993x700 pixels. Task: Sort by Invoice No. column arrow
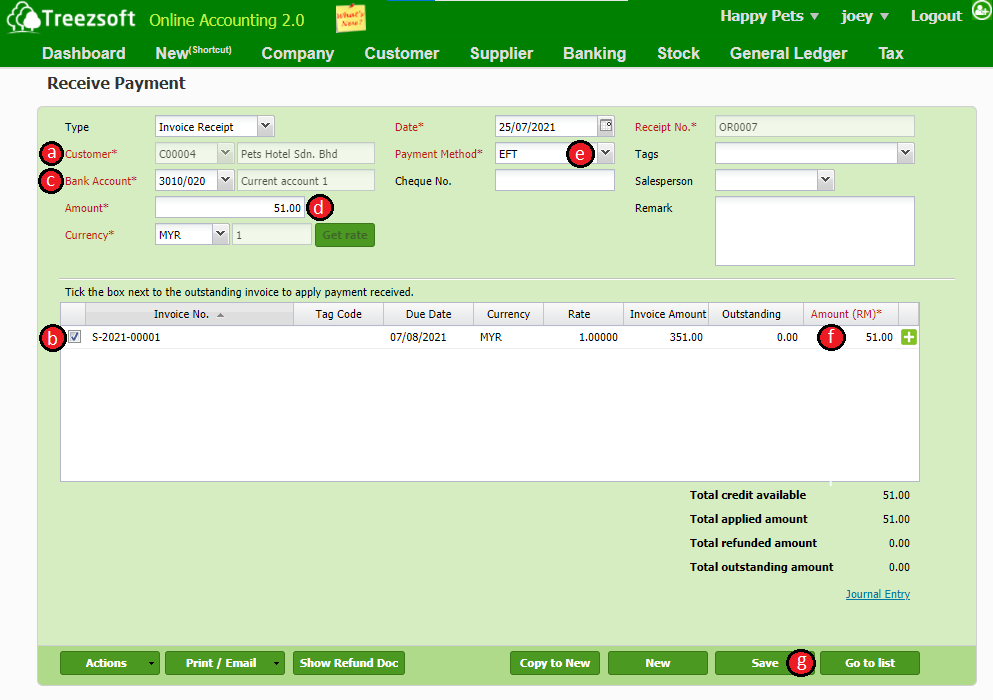(220, 315)
